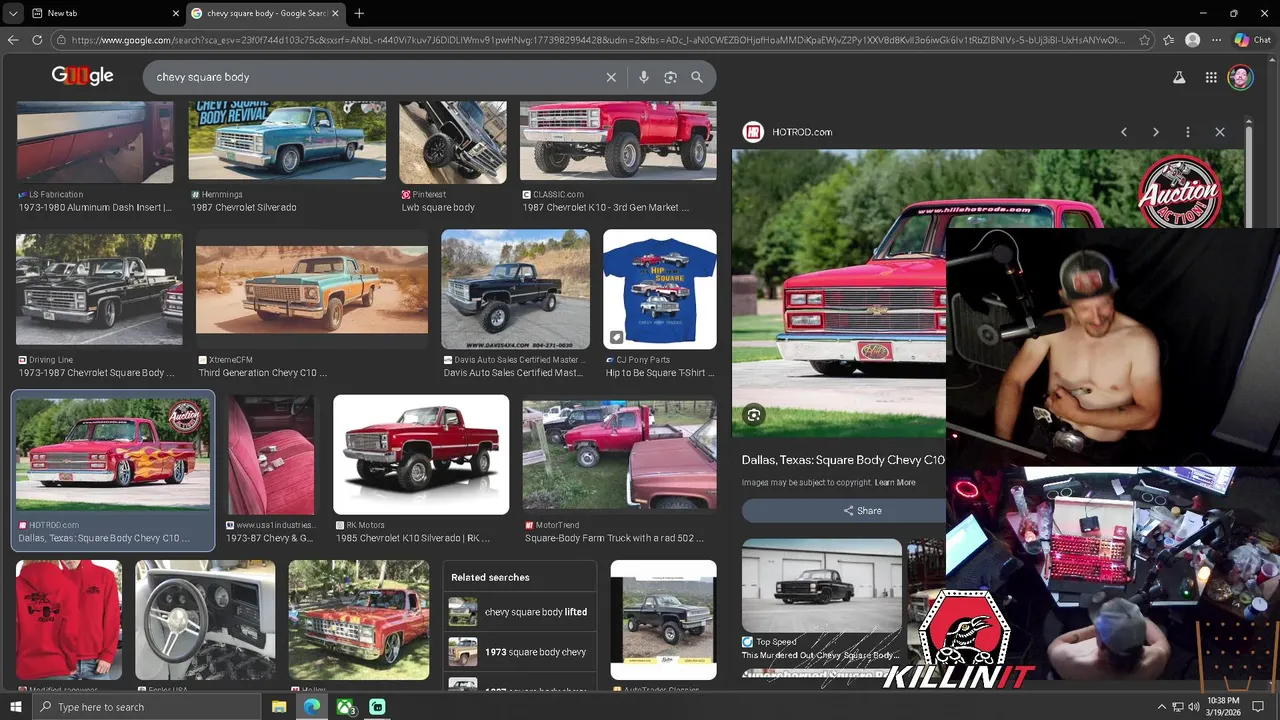Select related search 1973 square body chevy
The image size is (1280, 720).
[520, 652]
